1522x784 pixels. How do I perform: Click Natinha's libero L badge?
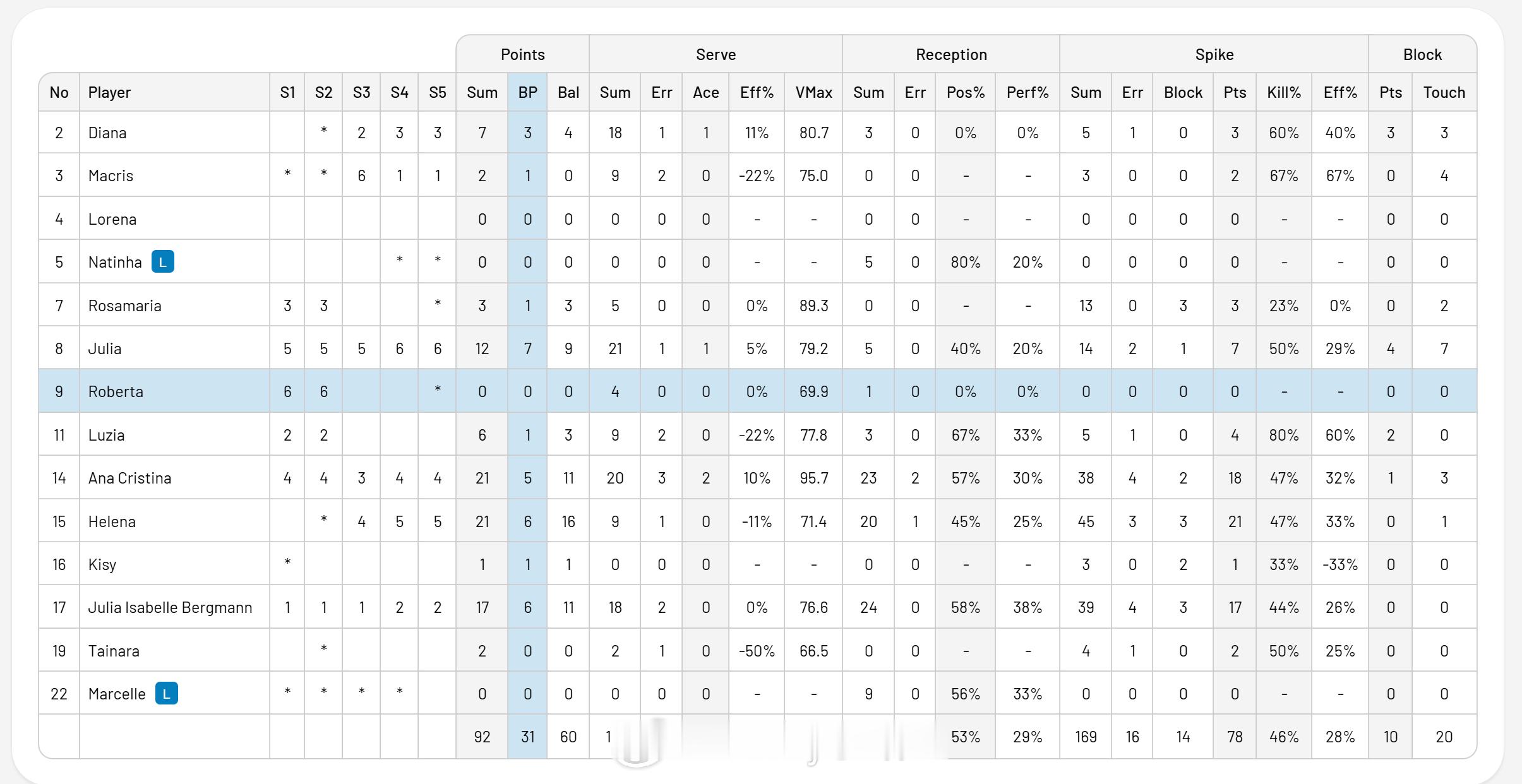[x=163, y=261]
